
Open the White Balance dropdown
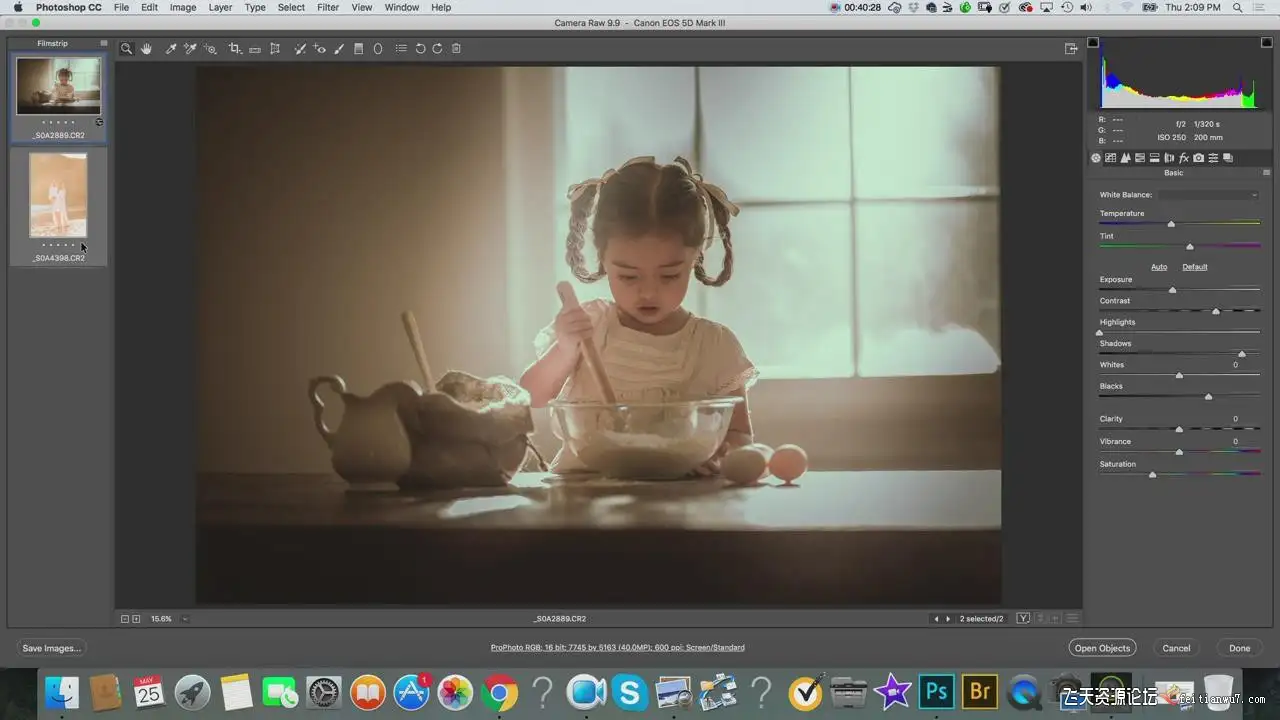coord(1208,195)
